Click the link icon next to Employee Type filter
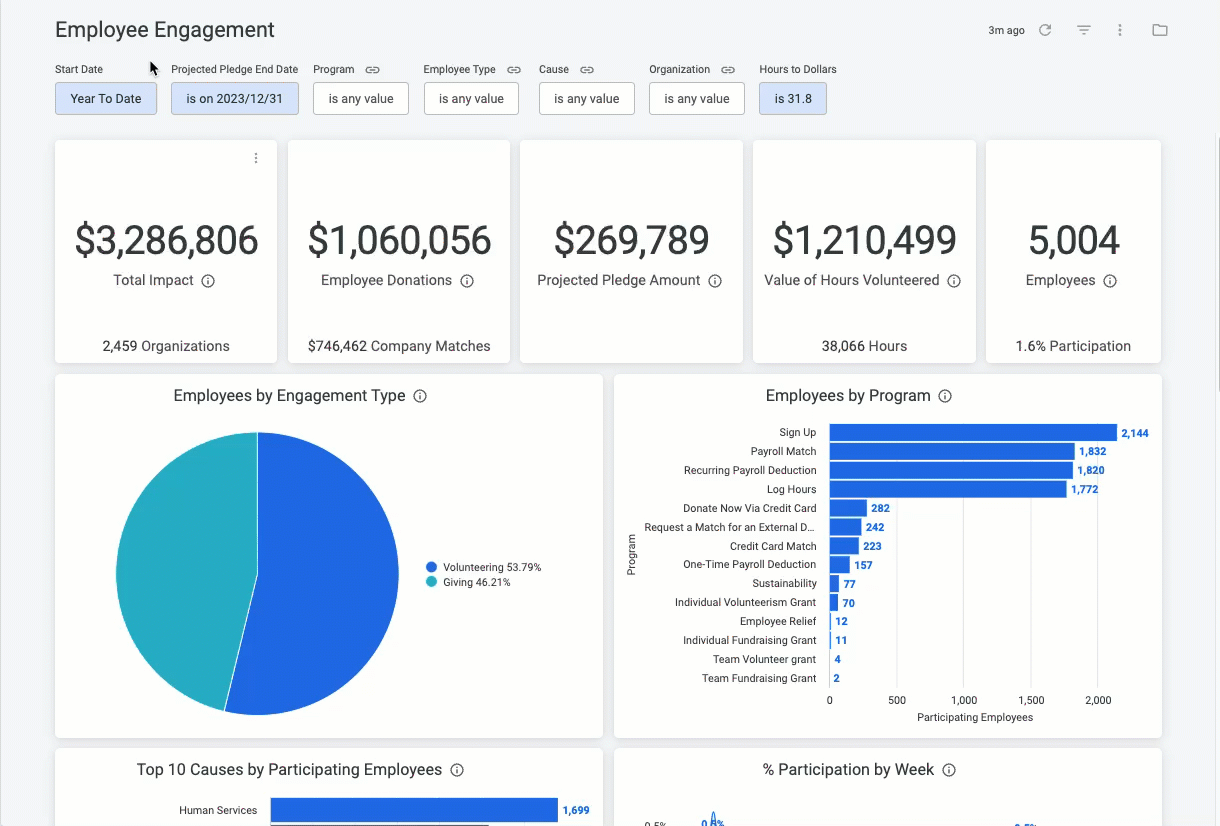 point(514,70)
